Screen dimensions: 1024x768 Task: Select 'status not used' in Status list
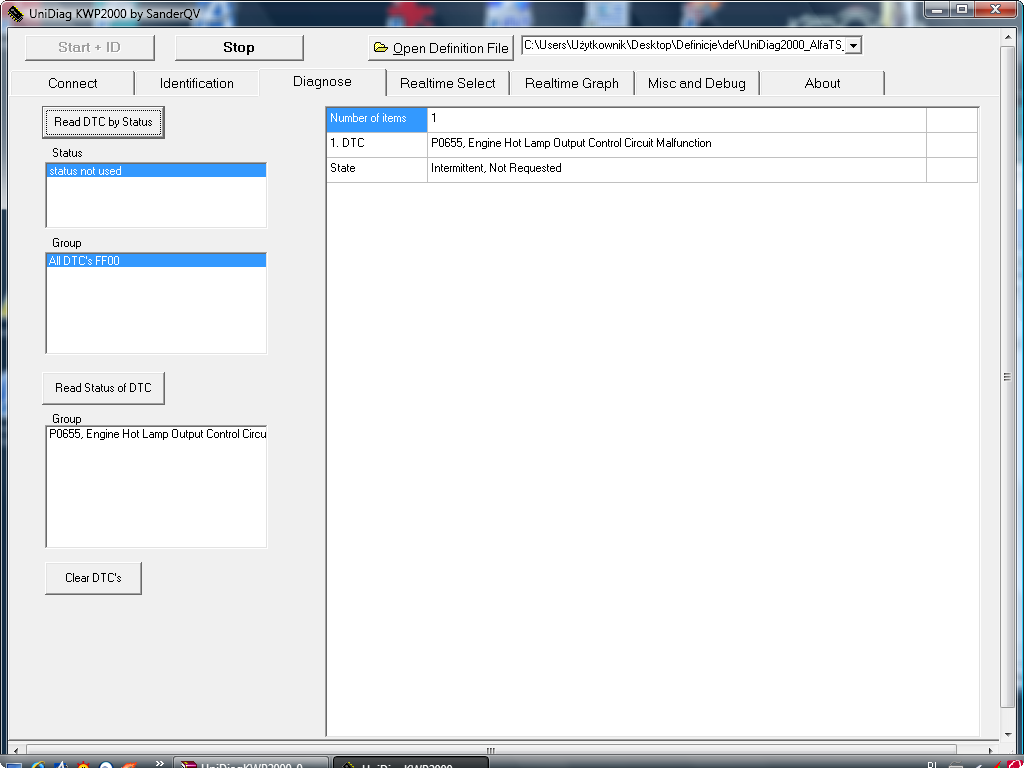click(156, 171)
